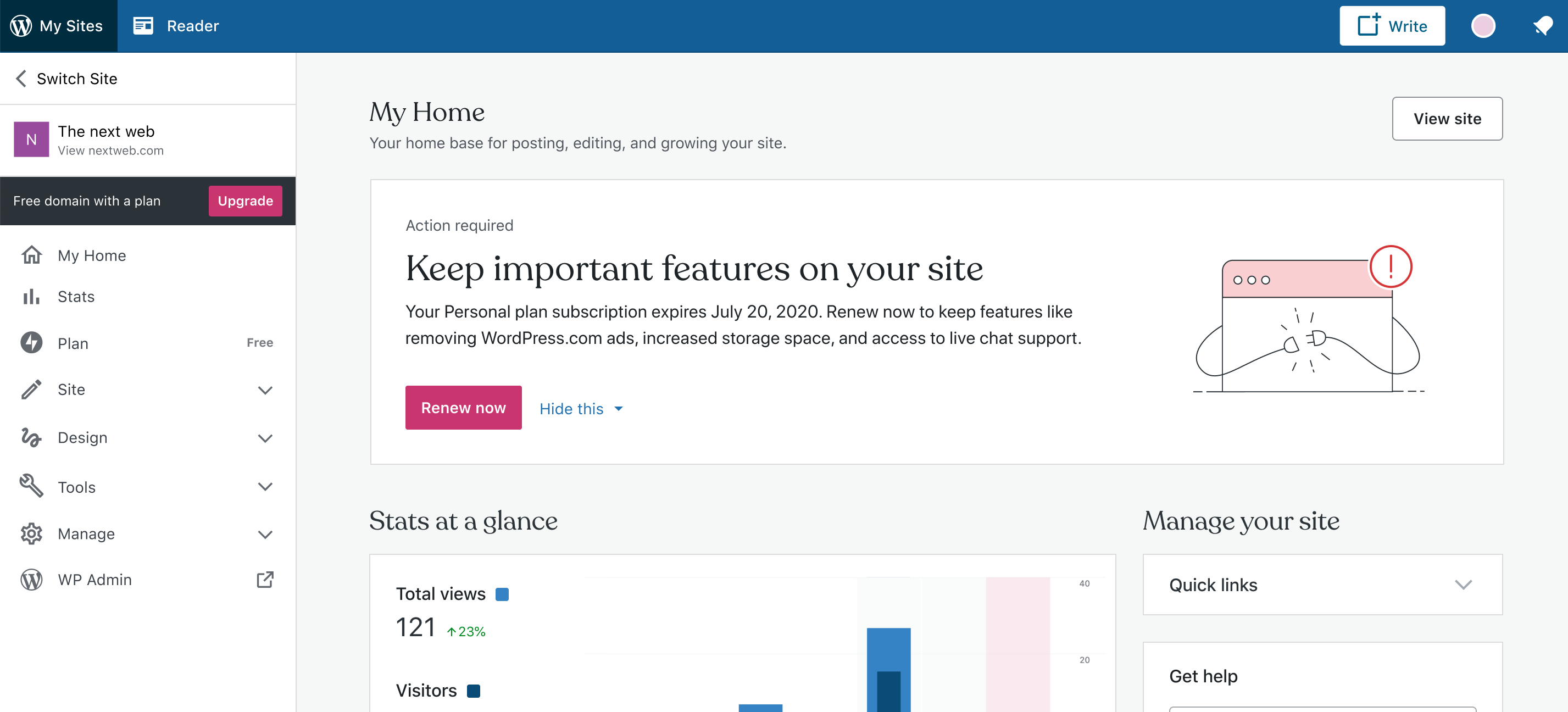Click the Free domain with a plan text
The height and width of the screenshot is (712, 1568).
pos(87,201)
